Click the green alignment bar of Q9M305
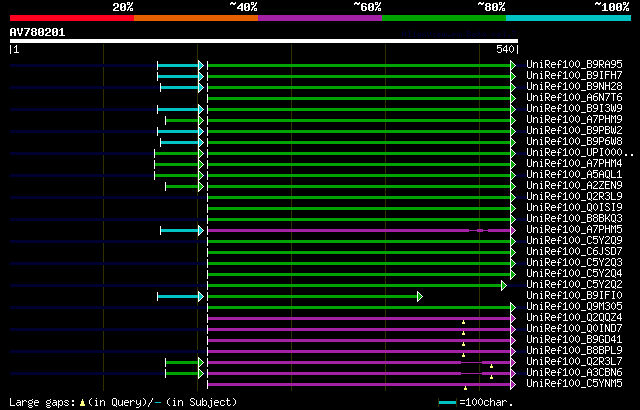This screenshot has width=640, height=410. point(359,308)
